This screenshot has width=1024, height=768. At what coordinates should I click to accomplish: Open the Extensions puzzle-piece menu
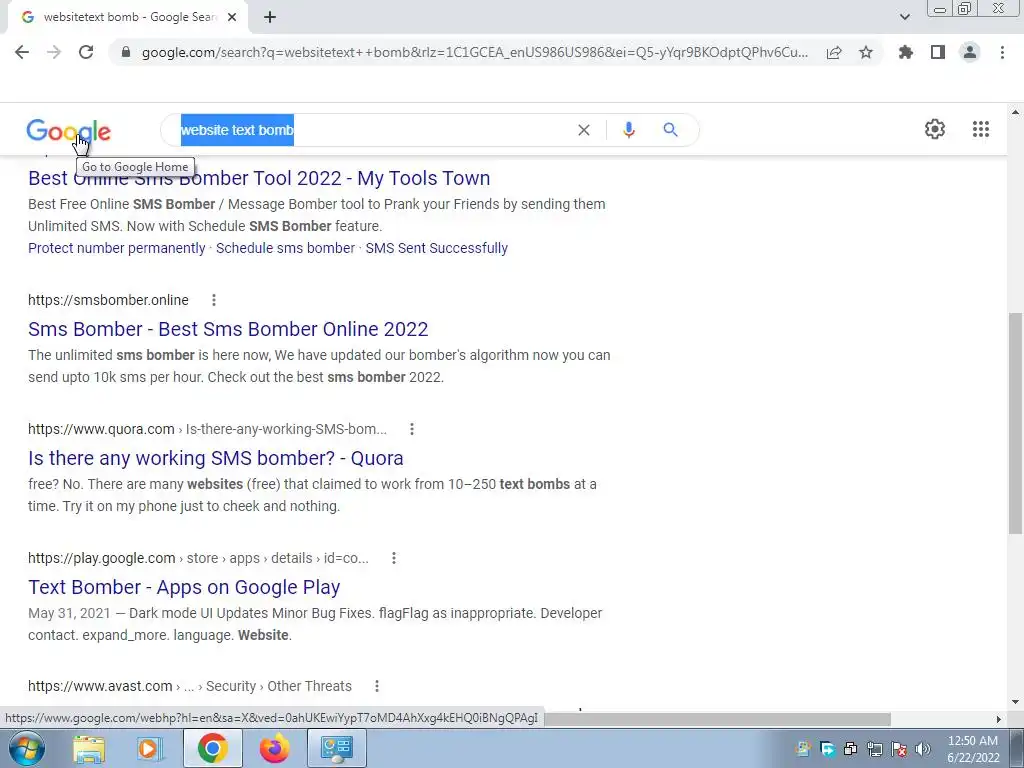(906, 52)
